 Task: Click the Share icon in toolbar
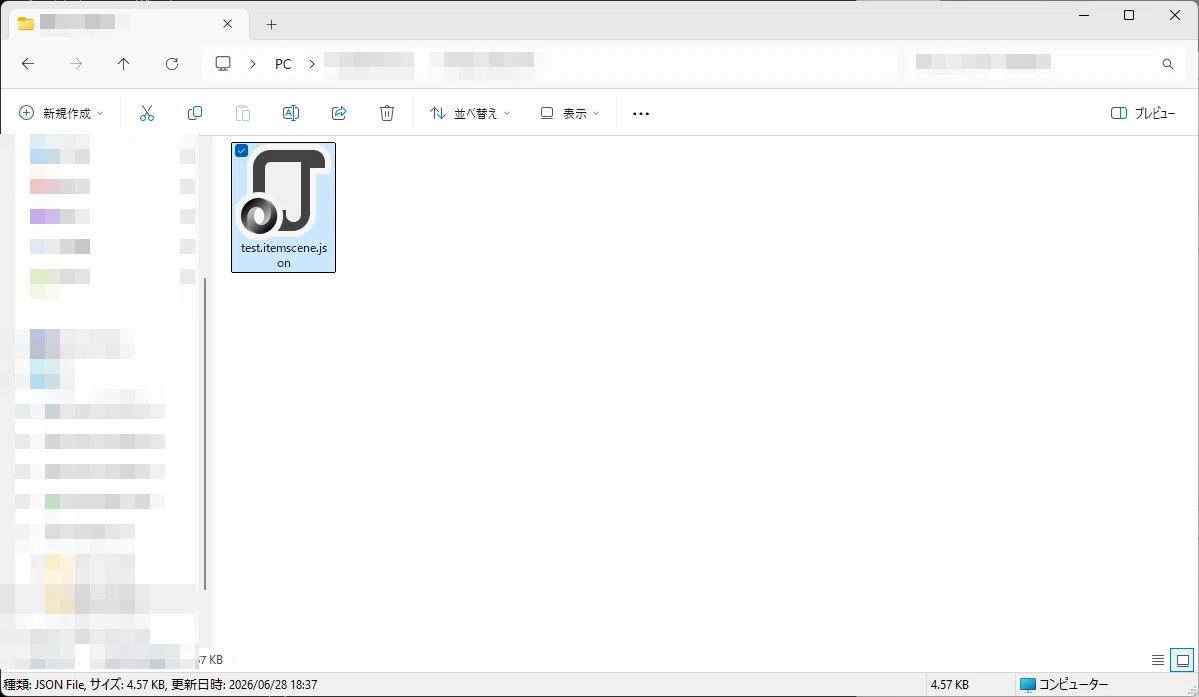click(339, 113)
